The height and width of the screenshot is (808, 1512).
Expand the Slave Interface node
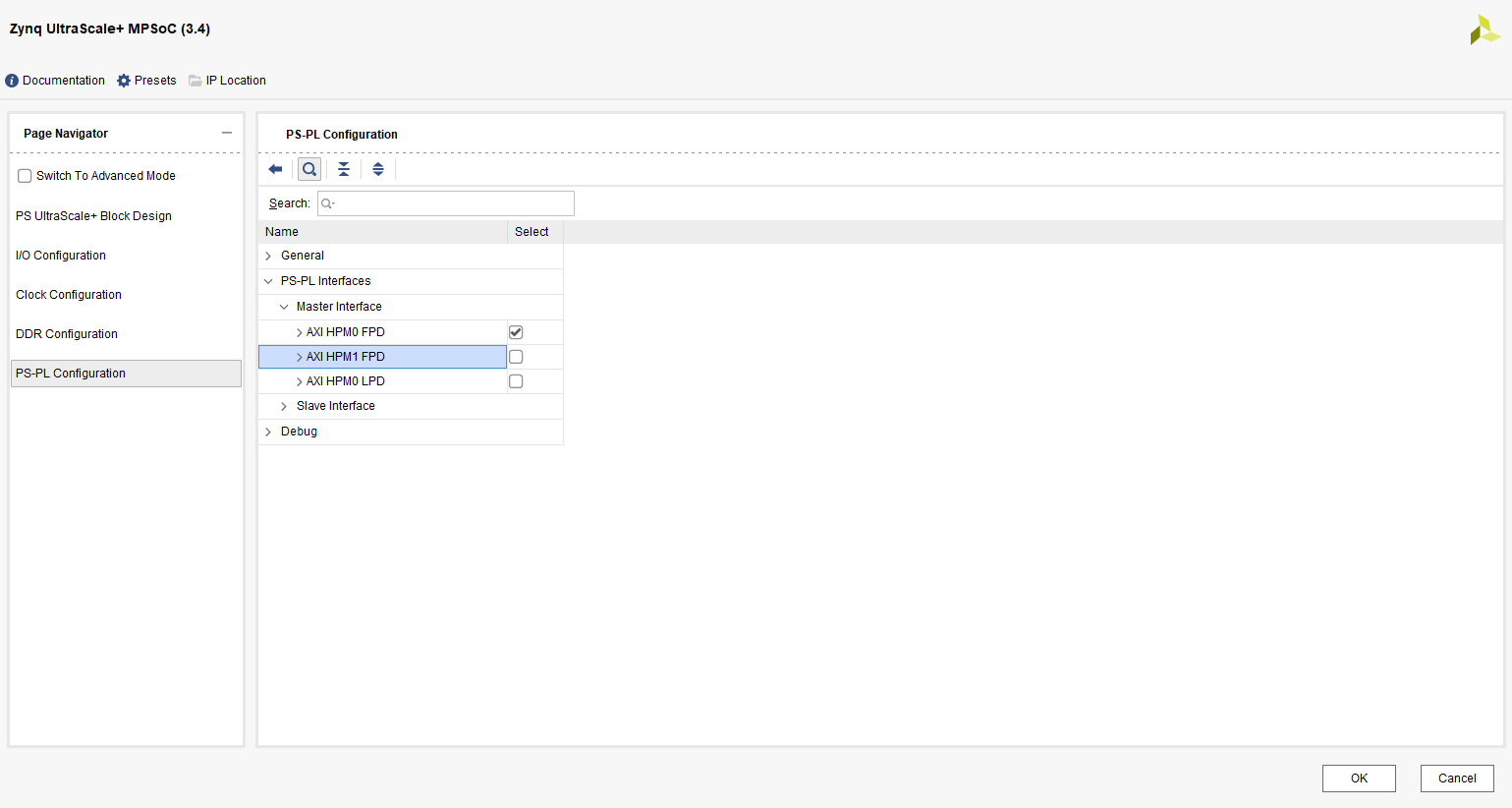point(284,406)
